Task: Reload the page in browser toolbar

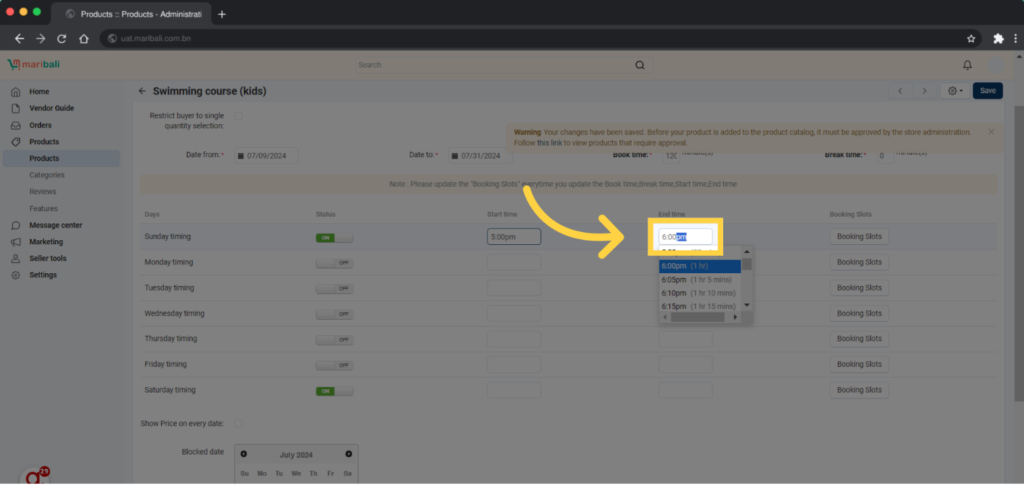Action: click(62, 38)
